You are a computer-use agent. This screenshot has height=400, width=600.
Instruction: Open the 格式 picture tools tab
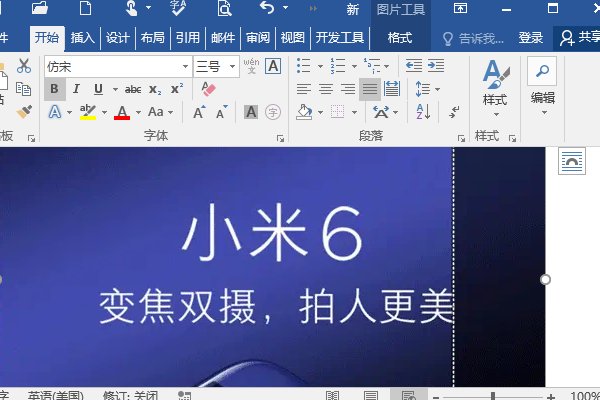pos(400,38)
